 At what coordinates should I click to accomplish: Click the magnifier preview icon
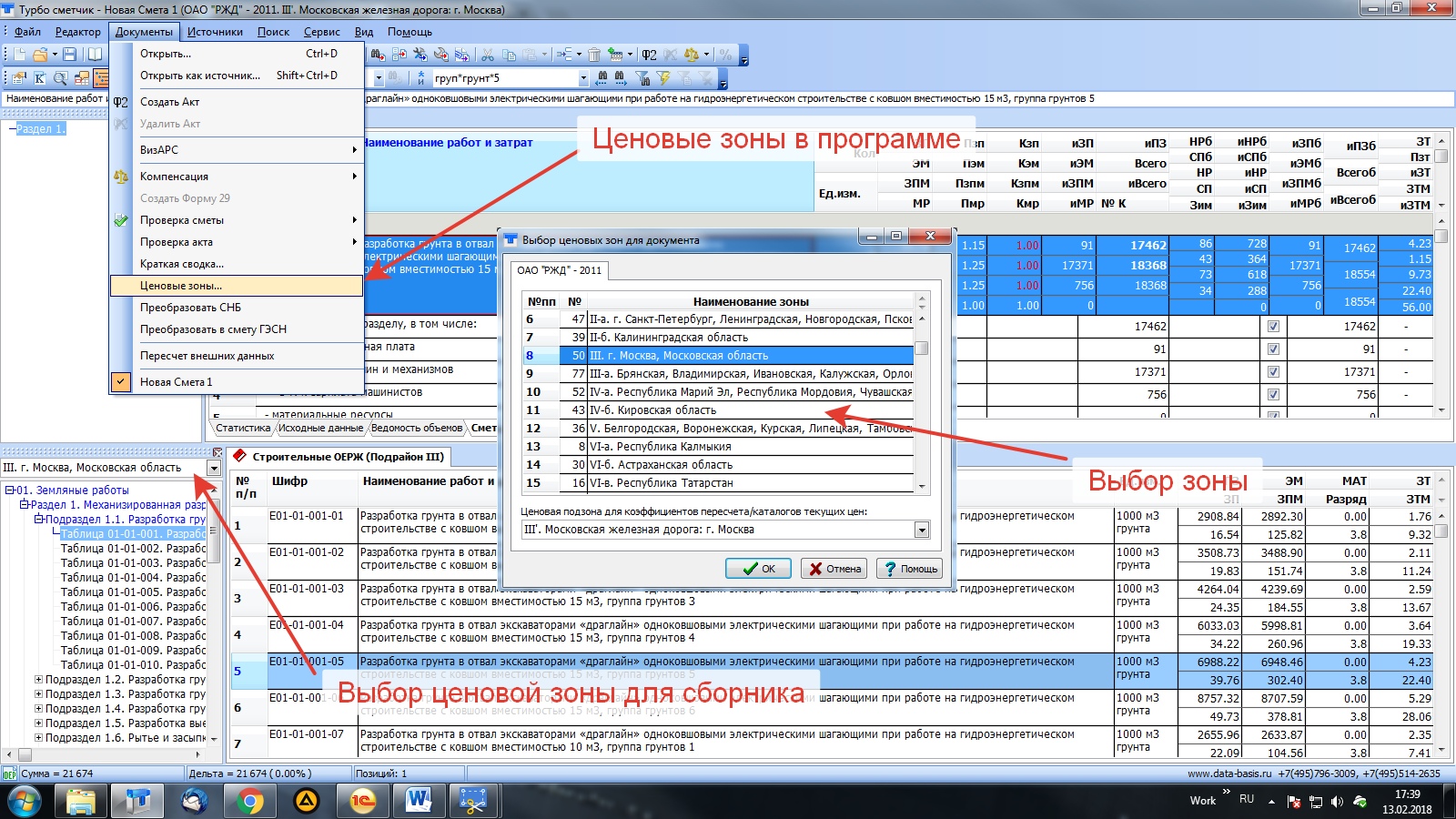pyautogui.click(x=60, y=78)
